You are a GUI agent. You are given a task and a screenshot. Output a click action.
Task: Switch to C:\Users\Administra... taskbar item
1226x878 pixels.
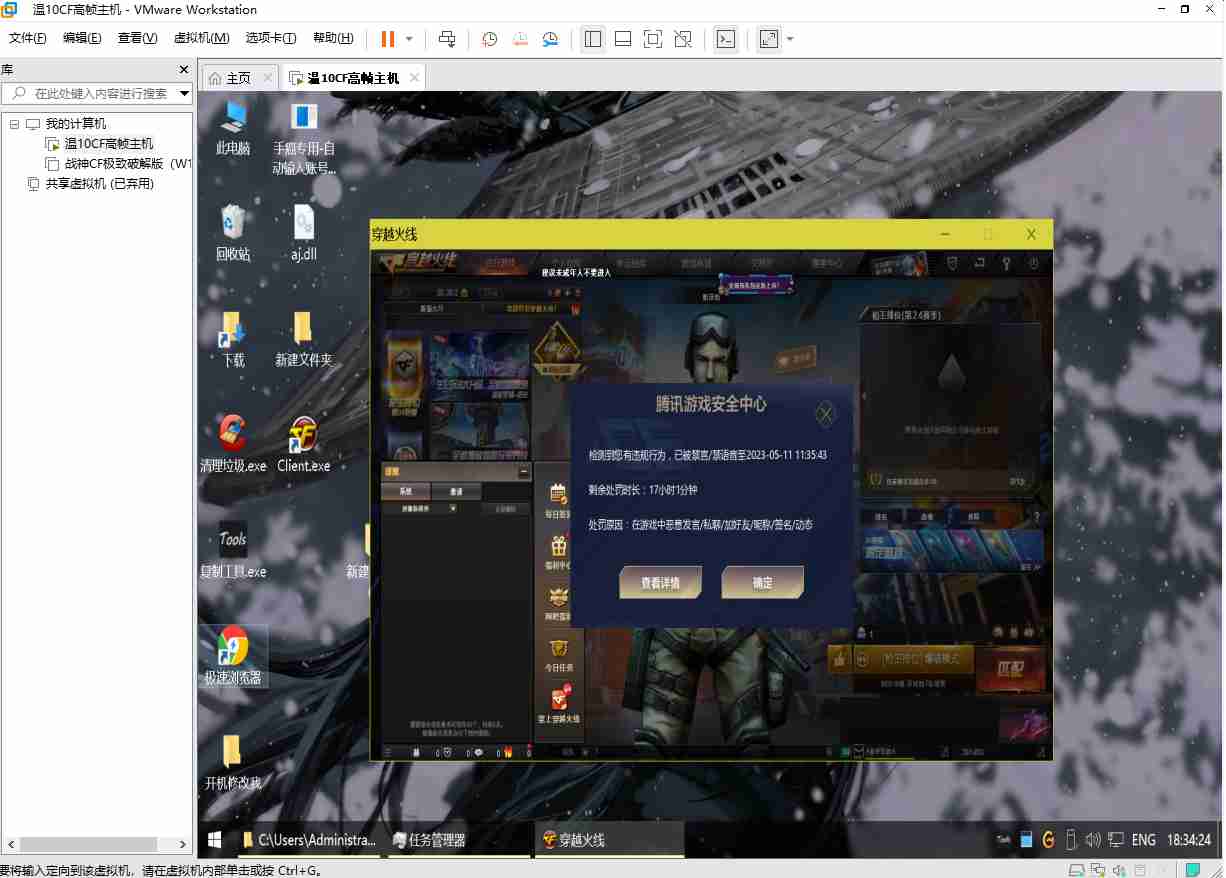[x=310, y=840]
